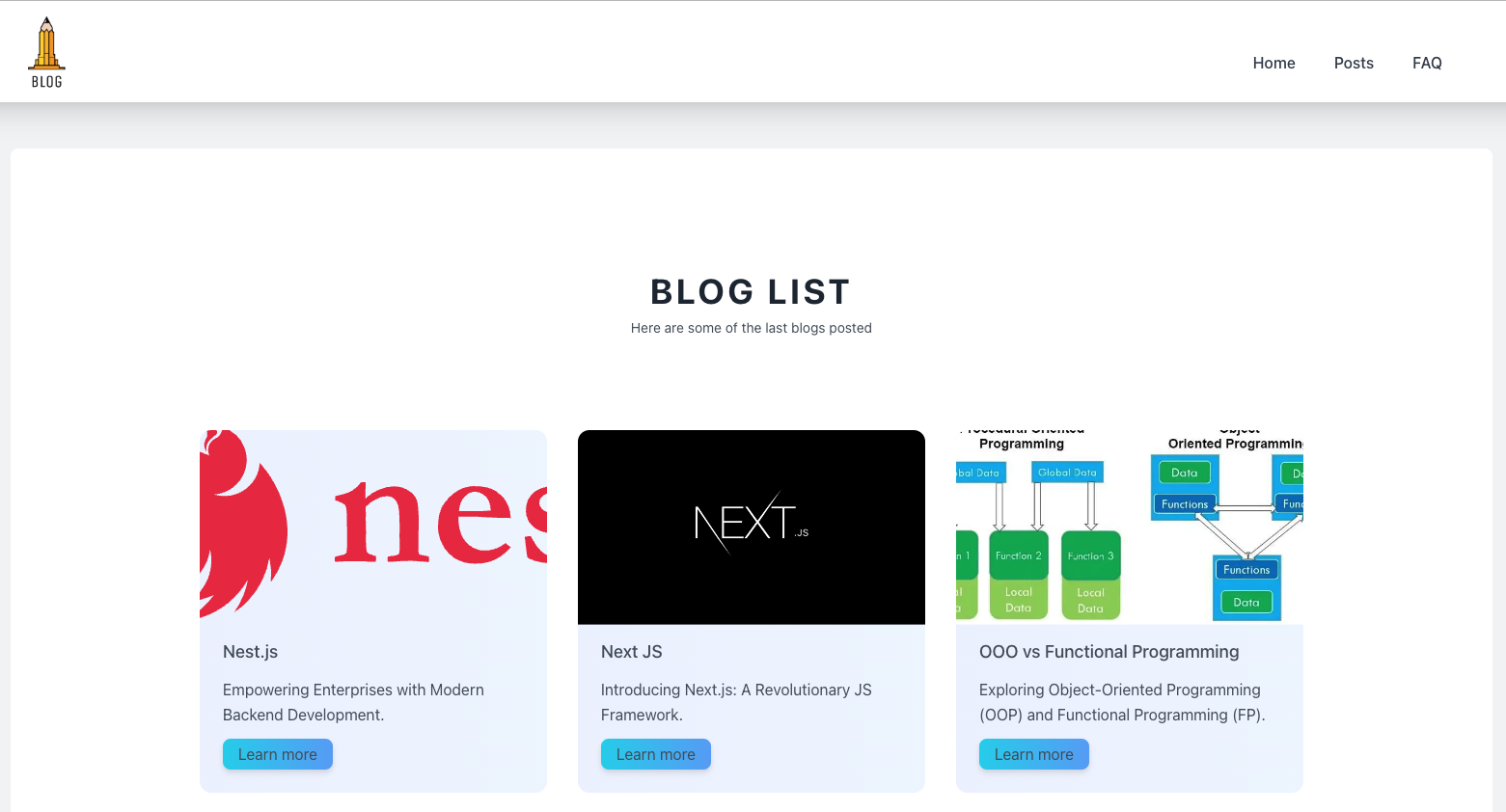This screenshot has height=812, width=1506.
Task: Click Learn more on Nest.js card
Action: [278, 754]
